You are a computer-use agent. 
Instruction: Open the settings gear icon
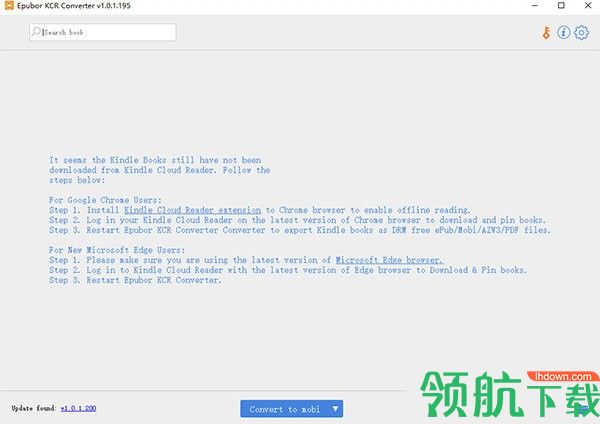581,33
